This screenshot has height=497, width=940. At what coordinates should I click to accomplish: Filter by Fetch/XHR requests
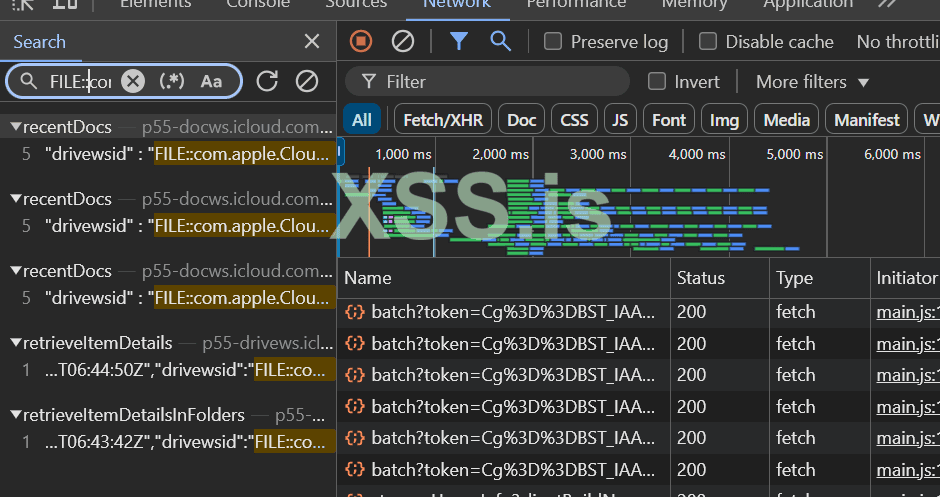(443, 120)
